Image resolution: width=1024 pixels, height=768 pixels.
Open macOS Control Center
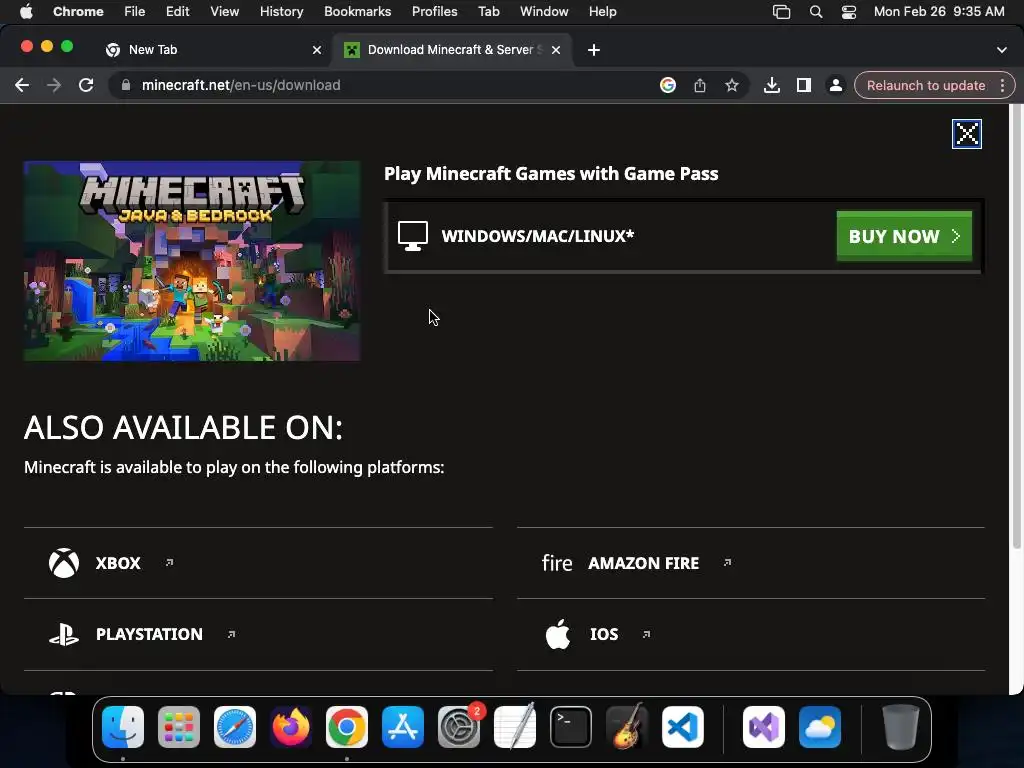(x=848, y=12)
